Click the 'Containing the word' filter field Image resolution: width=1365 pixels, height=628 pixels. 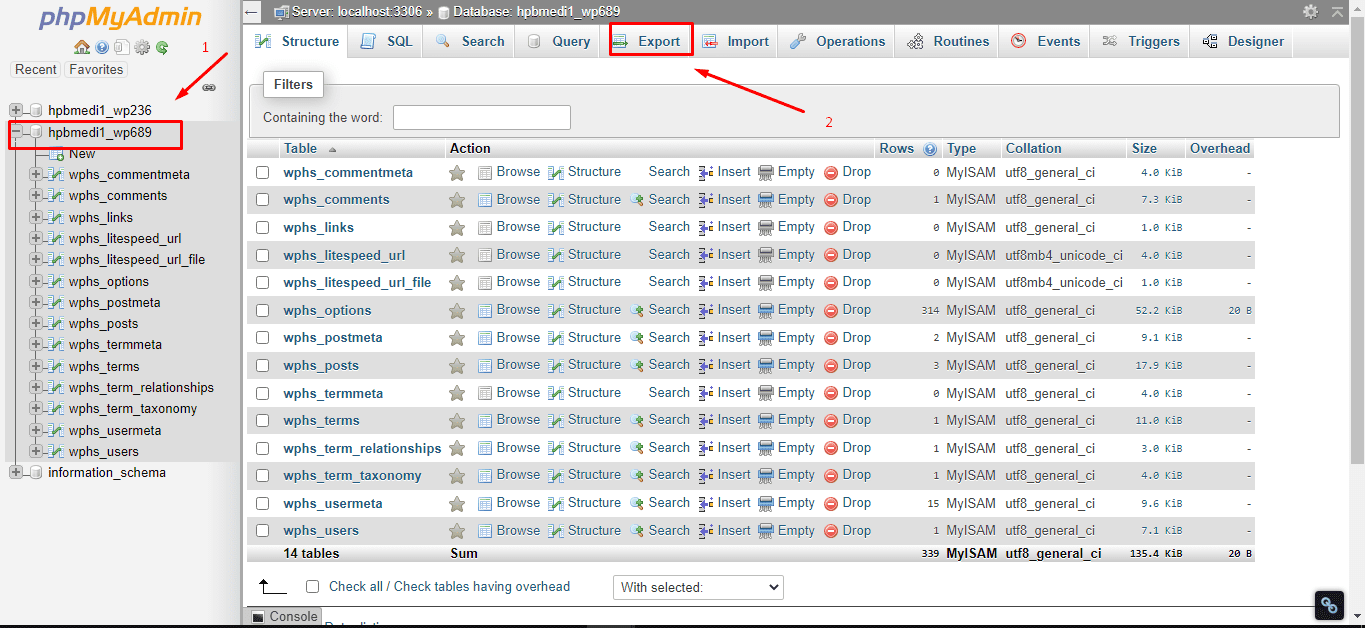tap(481, 118)
